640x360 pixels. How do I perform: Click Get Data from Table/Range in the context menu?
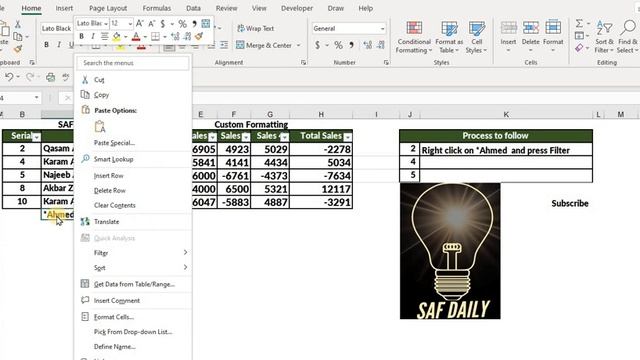(x=133, y=284)
